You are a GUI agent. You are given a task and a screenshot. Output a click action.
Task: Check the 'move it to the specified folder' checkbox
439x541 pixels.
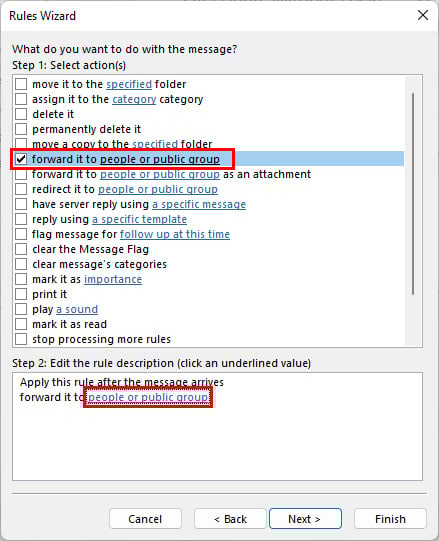21,84
